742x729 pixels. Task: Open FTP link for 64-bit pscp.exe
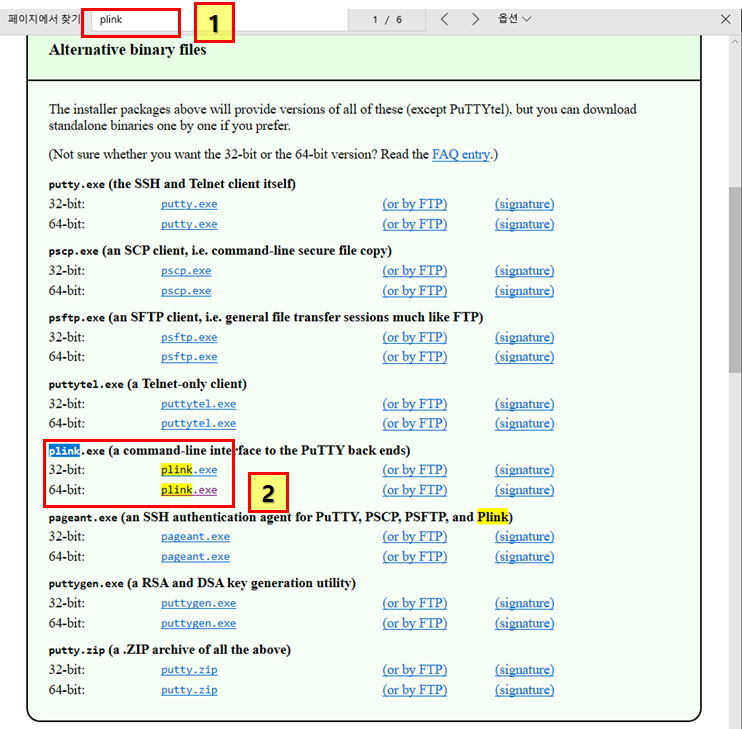pos(415,290)
